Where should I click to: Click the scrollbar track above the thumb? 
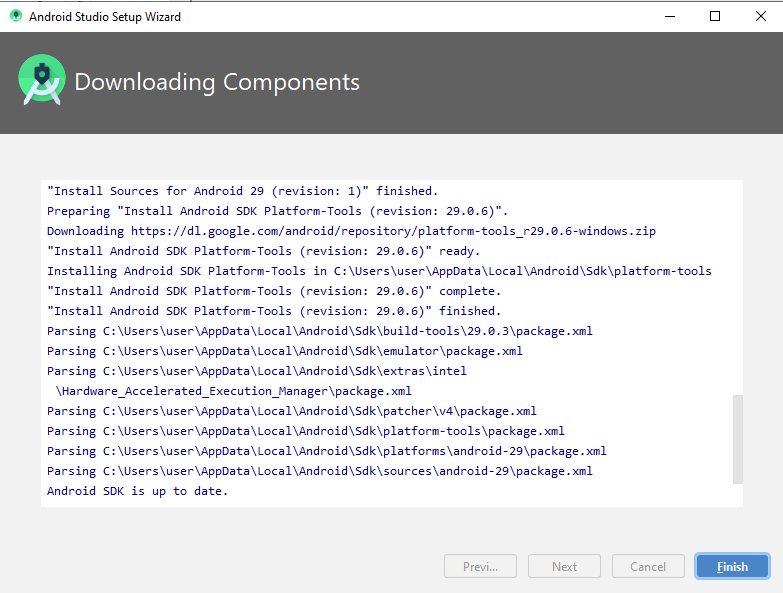(x=738, y=288)
